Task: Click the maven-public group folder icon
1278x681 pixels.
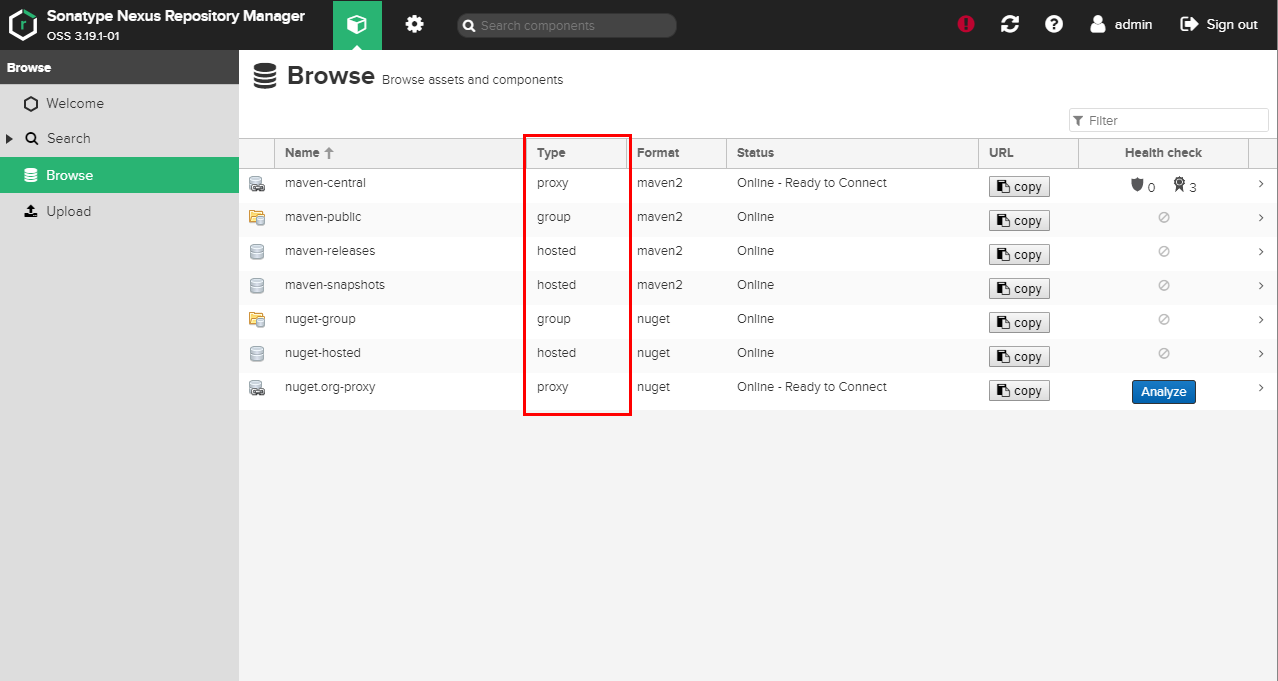Action: [257, 217]
